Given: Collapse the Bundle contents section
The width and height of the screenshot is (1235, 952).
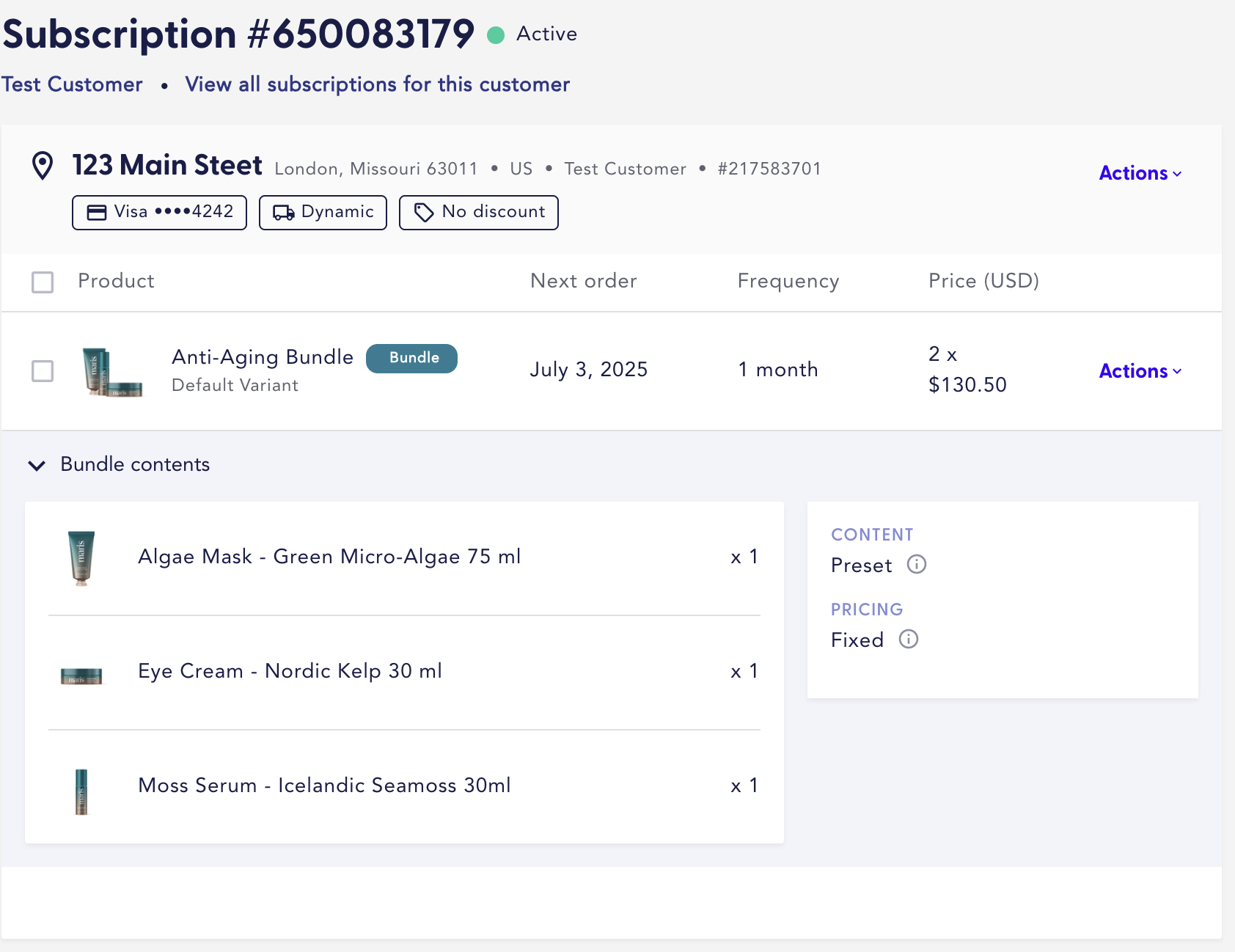Looking at the screenshot, I should (x=37, y=465).
